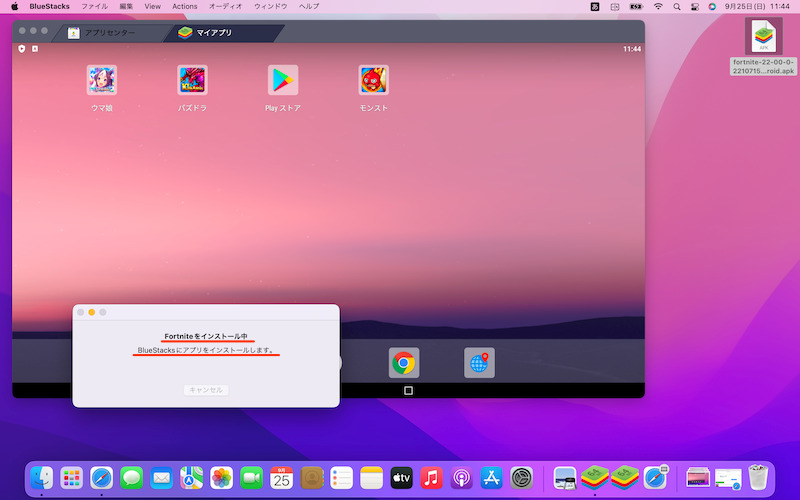Open the Wi-Fi status menu

[658, 6]
